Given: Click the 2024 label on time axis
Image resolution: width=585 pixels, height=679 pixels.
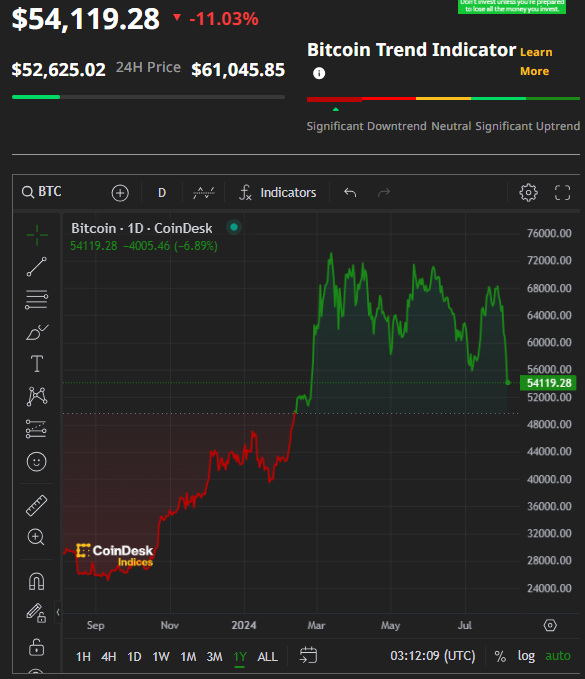Looking at the screenshot, I should click(x=244, y=625).
